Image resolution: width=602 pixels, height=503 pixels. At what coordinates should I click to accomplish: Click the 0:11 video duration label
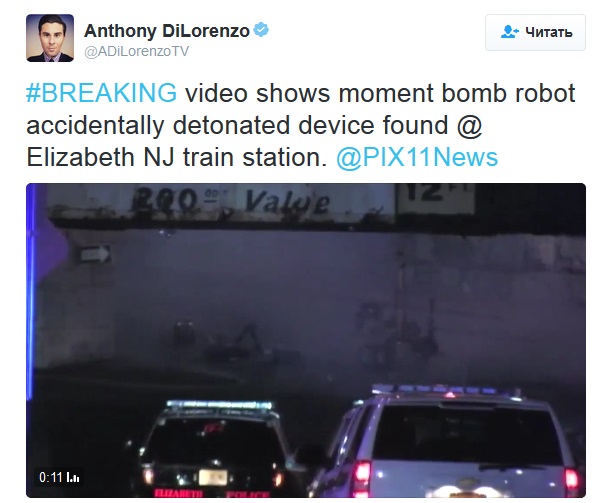coord(50,477)
